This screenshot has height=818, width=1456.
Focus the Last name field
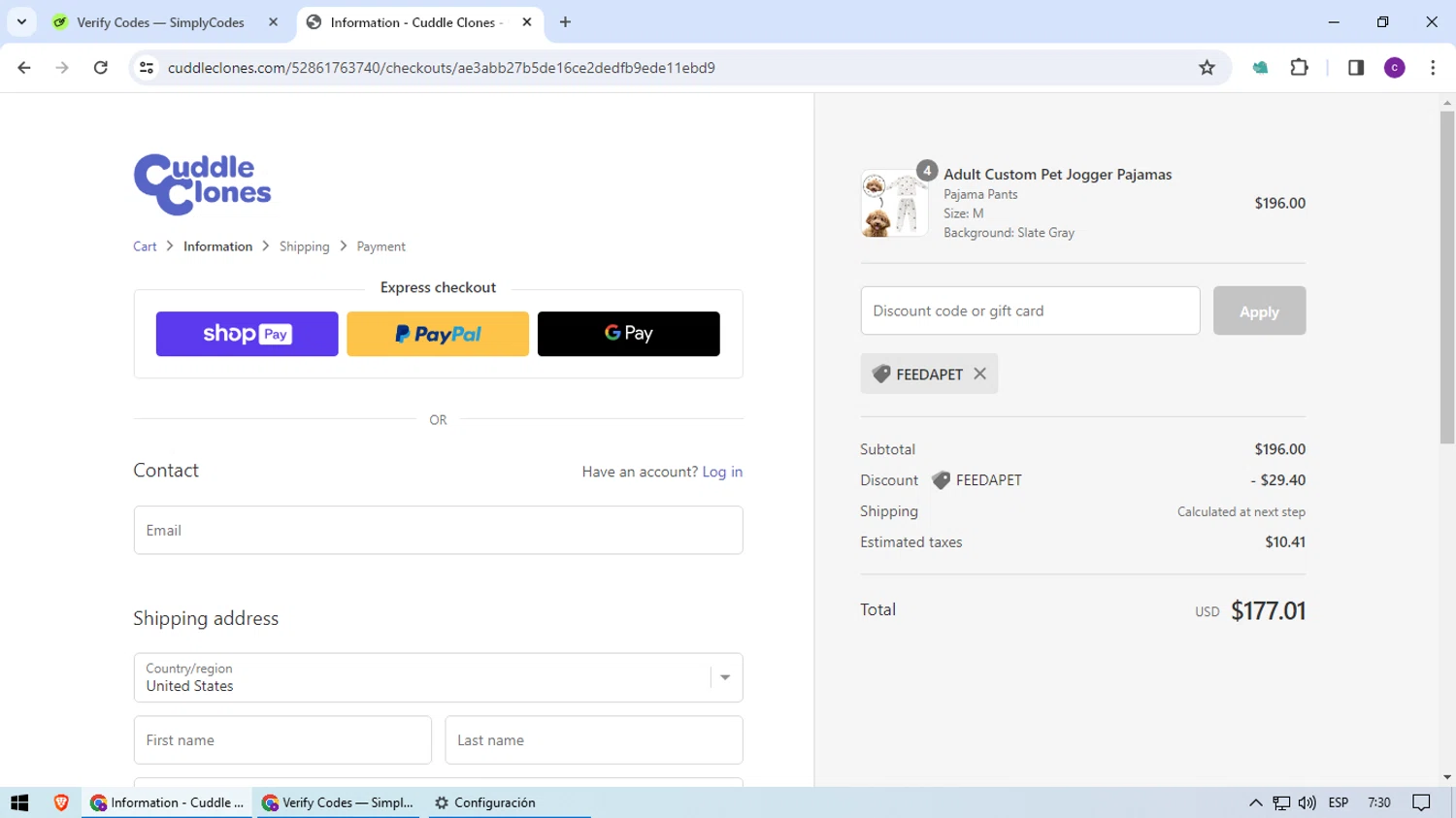(594, 740)
